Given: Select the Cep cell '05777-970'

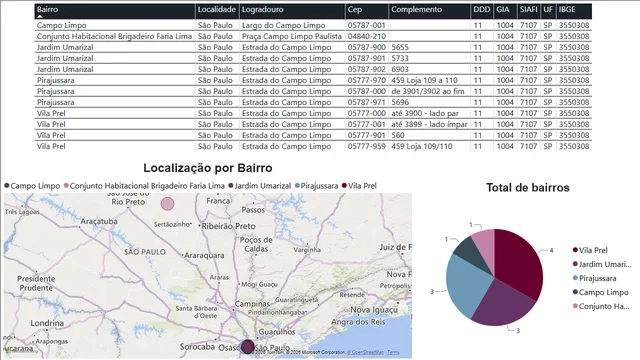Looking at the screenshot, I should (x=367, y=80).
